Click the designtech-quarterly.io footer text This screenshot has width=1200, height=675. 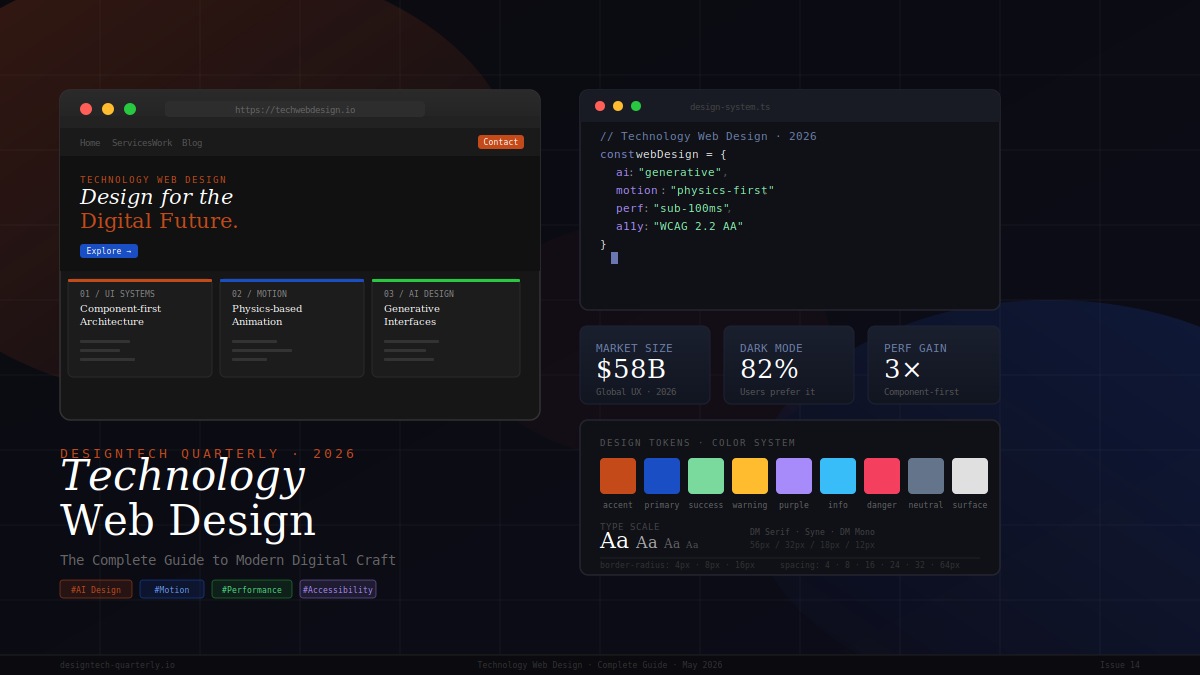[x=117, y=665]
